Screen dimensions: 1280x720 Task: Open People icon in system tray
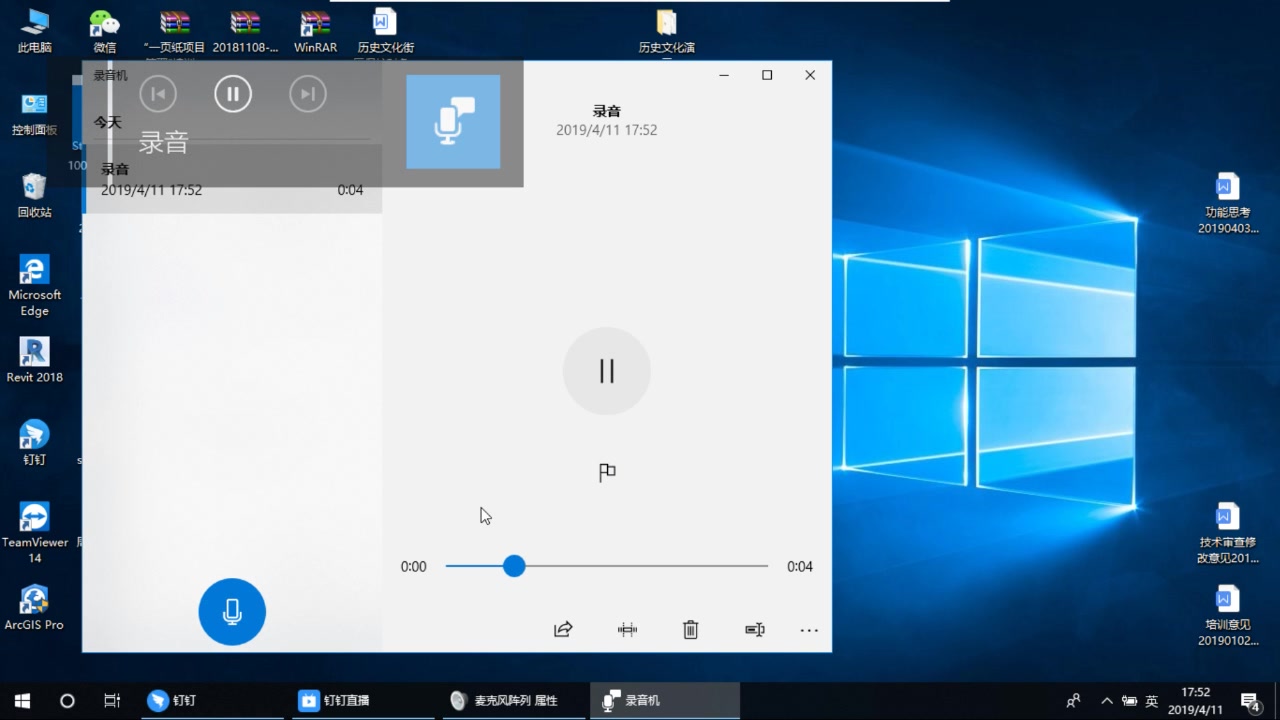pyautogui.click(x=1073, y=701)
